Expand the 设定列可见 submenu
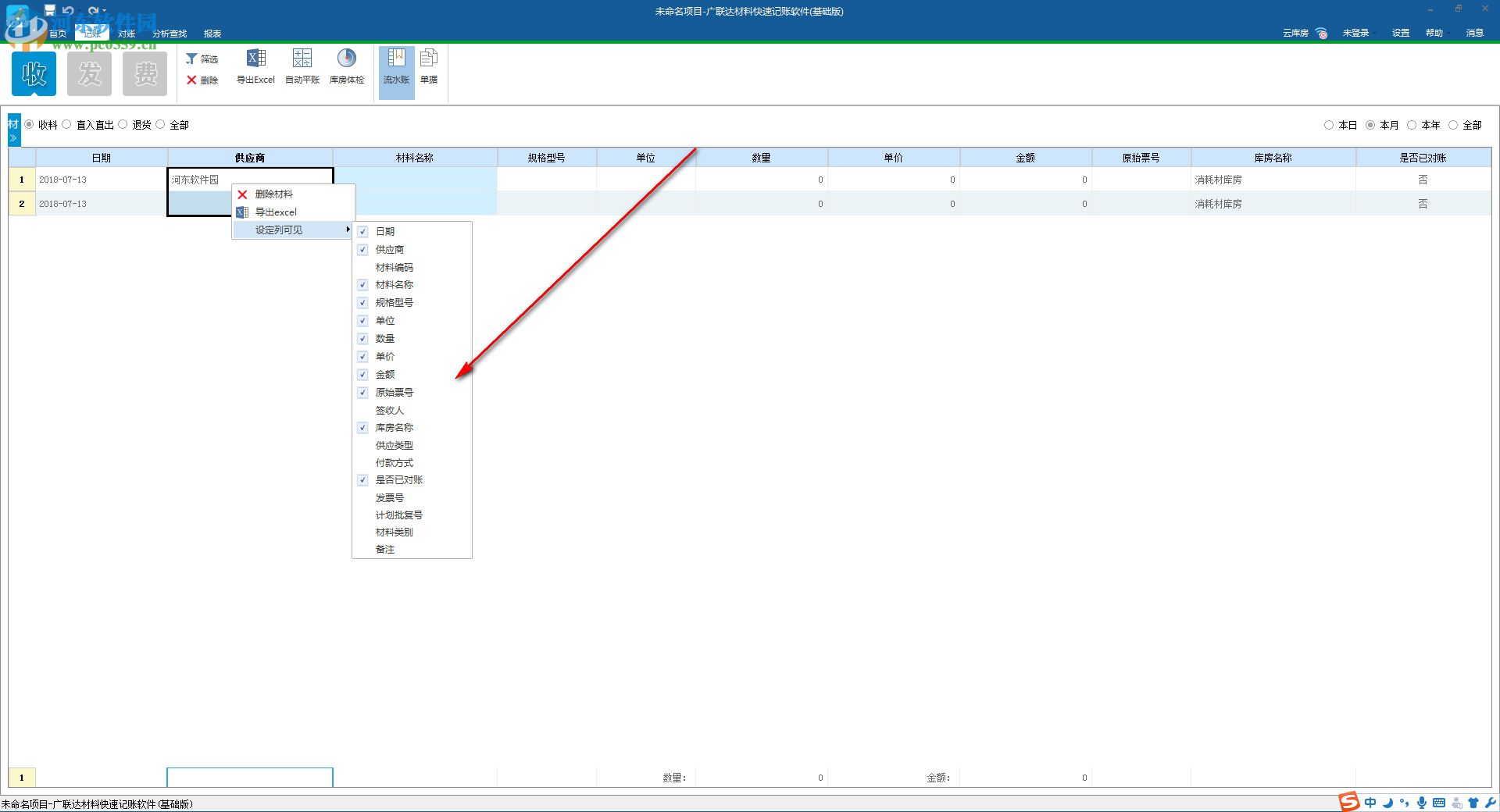This screenshot has width=1500, height=812. 294,230
